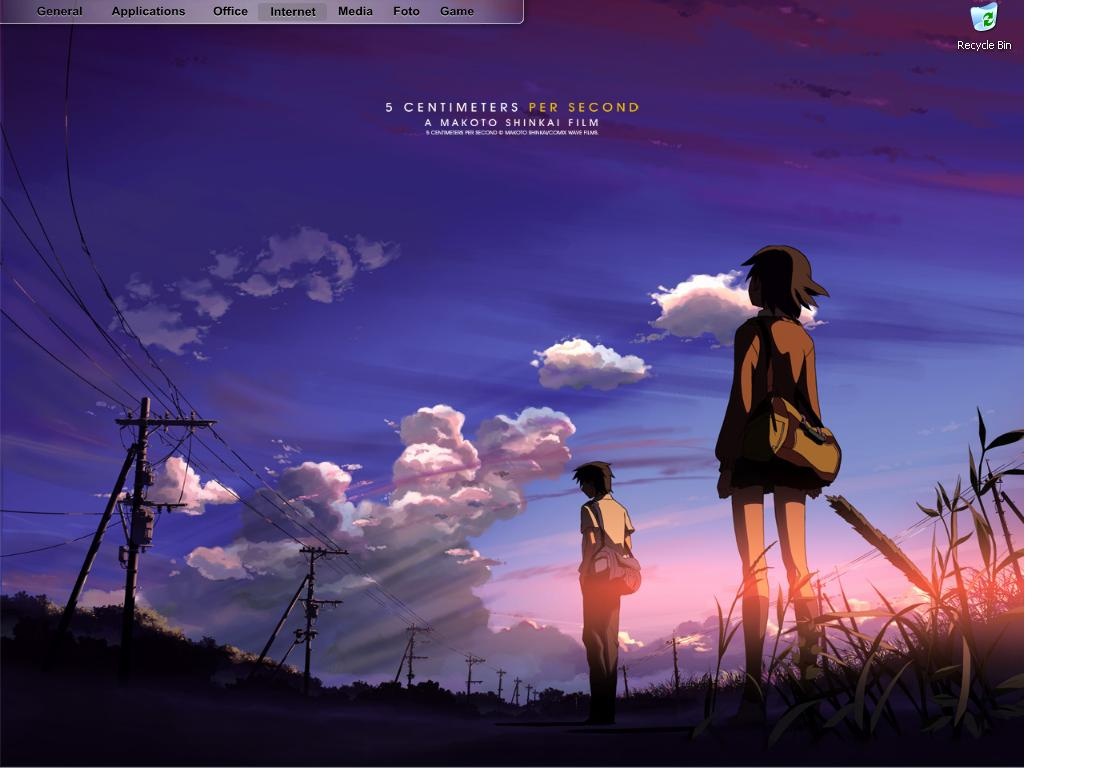Open the Game tab
This screenshot has height=768, width=1093.
coord(457,11)
